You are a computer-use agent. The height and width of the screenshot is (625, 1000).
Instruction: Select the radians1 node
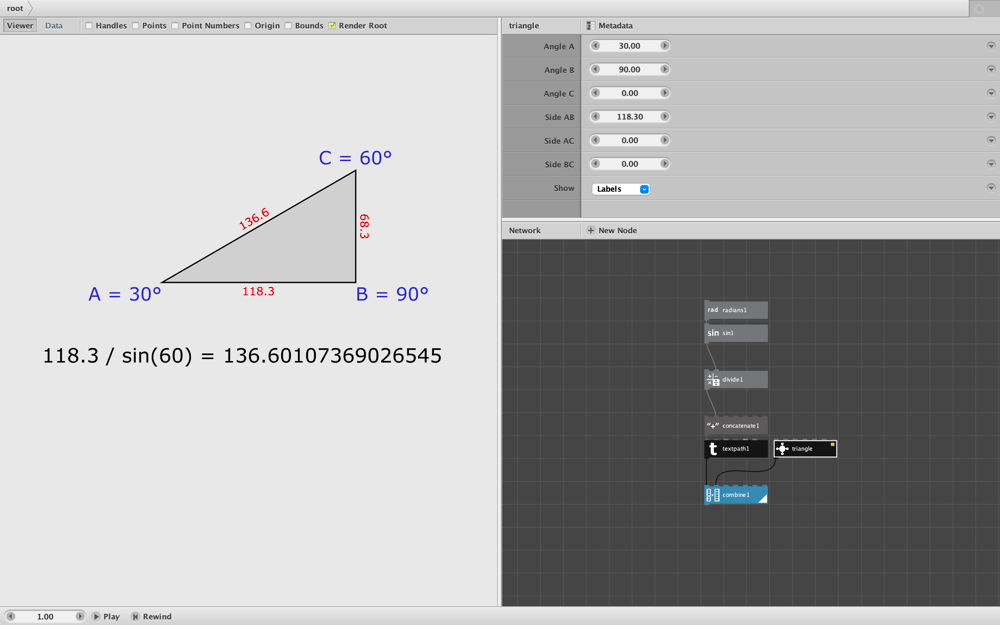coord(735,310)
